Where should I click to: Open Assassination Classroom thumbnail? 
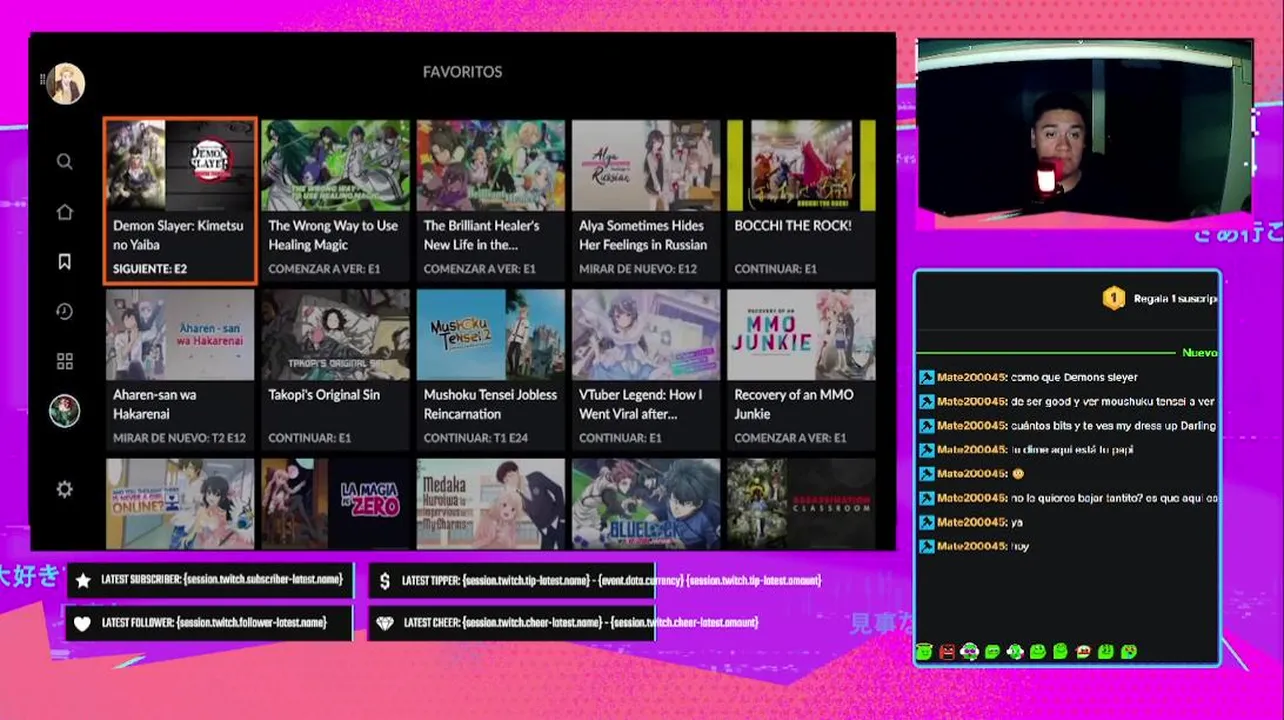tap(801, 503)
